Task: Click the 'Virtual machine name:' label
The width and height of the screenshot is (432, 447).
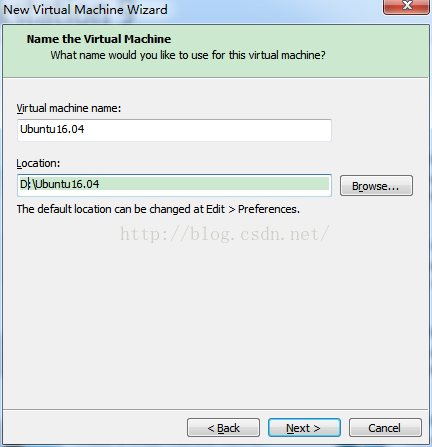Action: tap(69, 108)
